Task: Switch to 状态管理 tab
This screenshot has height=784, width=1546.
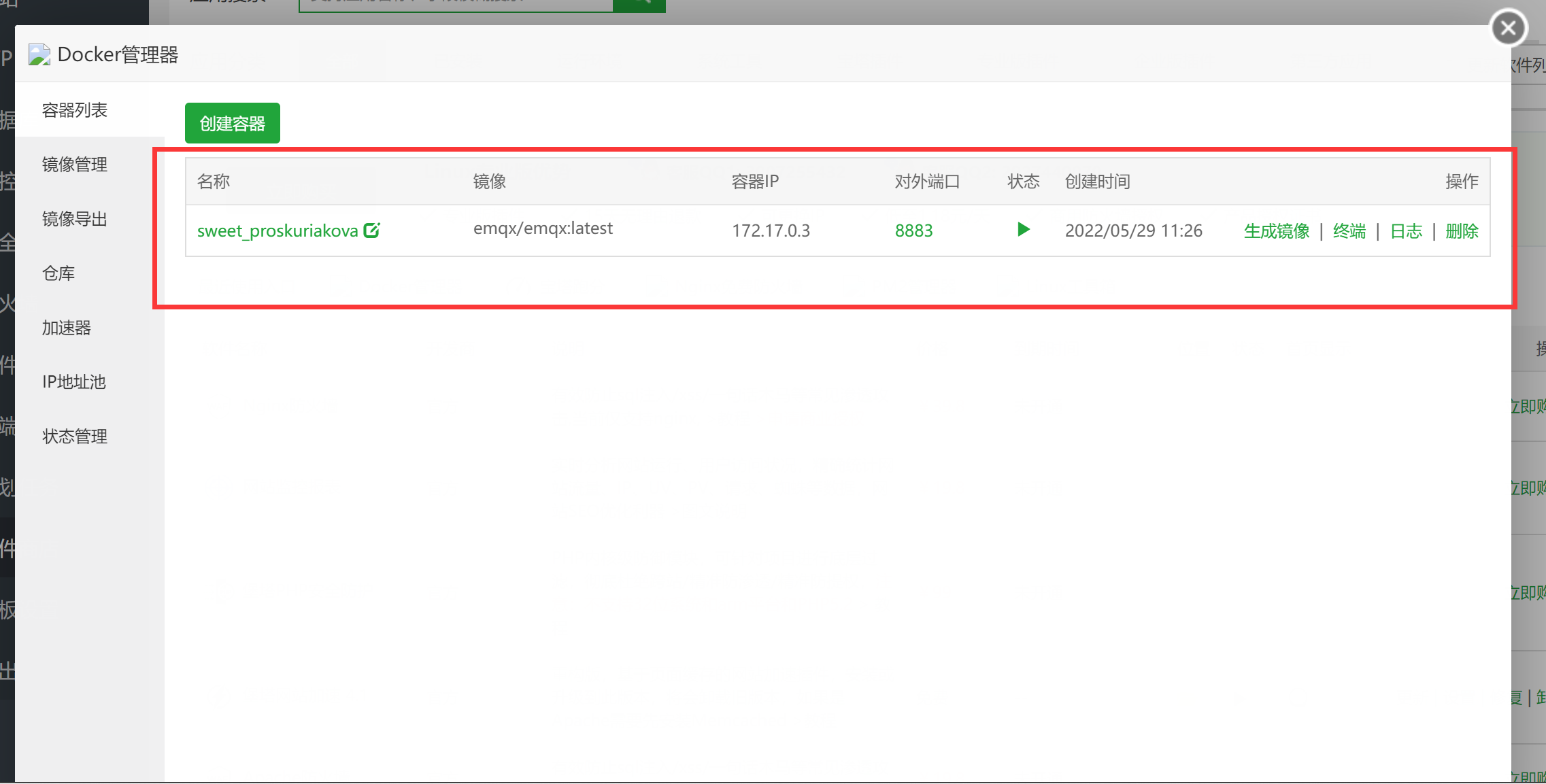Action: 75,437
